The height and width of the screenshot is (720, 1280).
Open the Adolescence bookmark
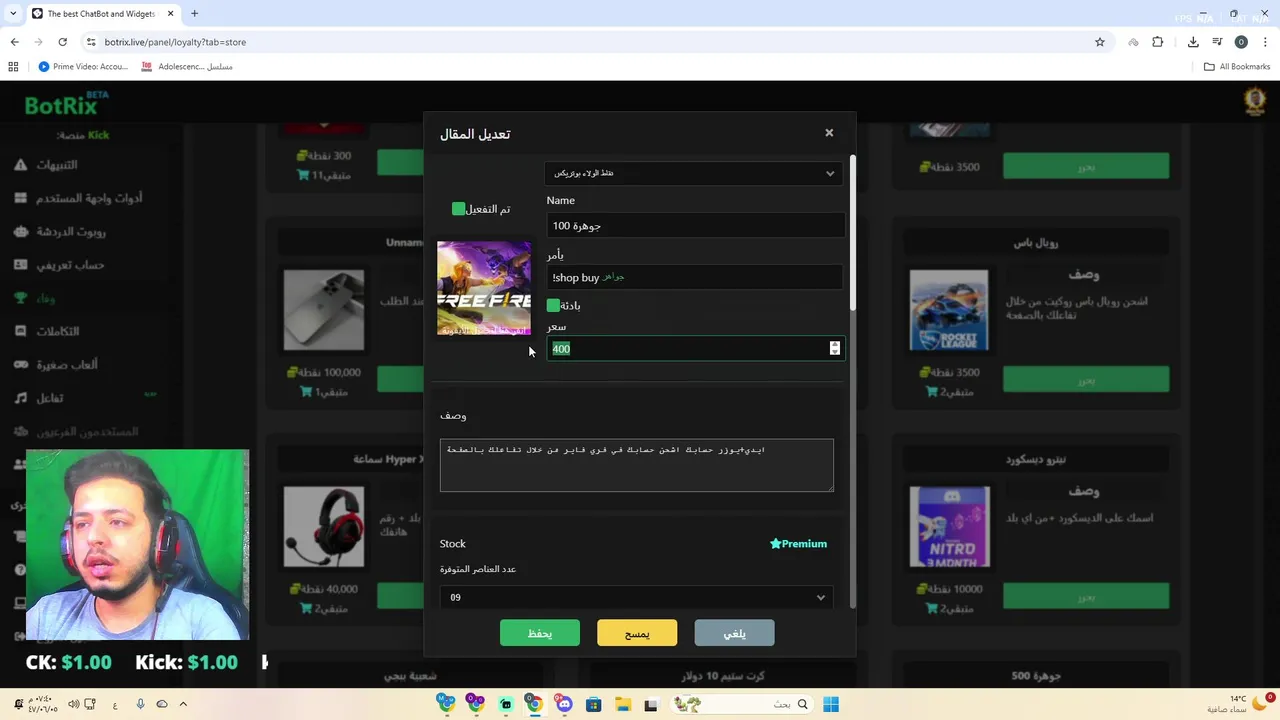click(187, 67)
